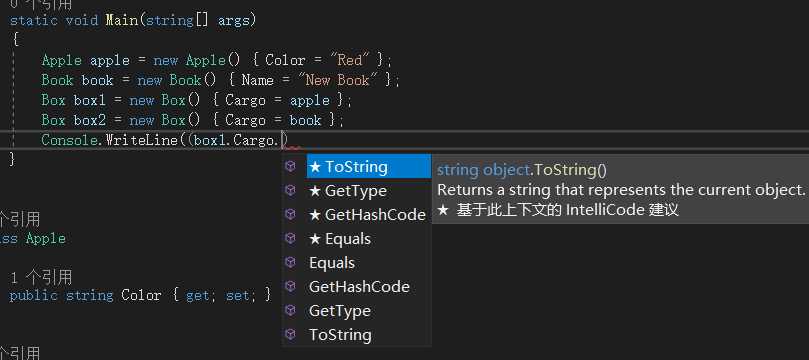Image resolution: width=809 pixels, height=360 pixels.
Task: Click cube icon beside starred ToString
Action: (290, 166)
